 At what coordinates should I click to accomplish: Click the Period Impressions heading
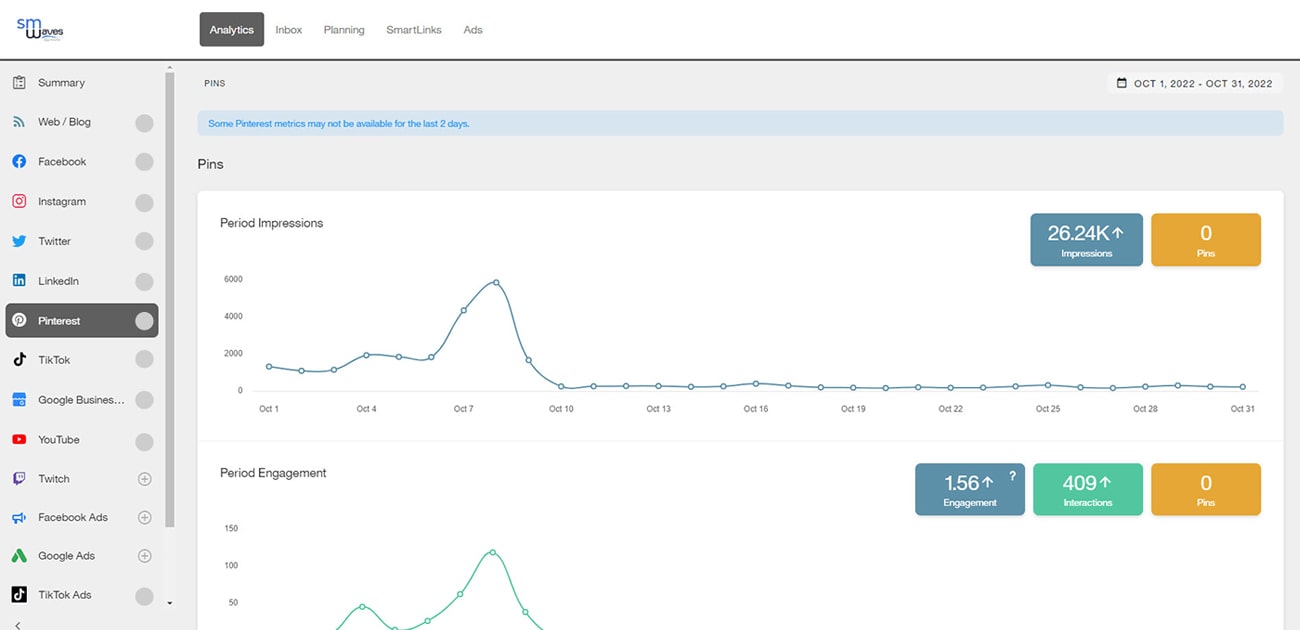coord(272,223)
